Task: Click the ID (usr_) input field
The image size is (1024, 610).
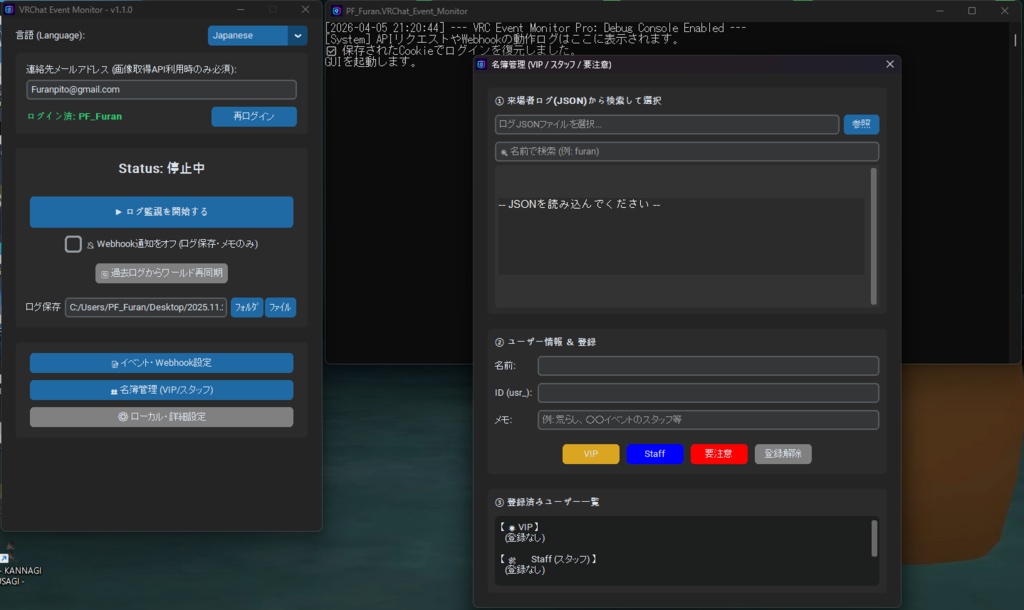Action: click(707, 394)
